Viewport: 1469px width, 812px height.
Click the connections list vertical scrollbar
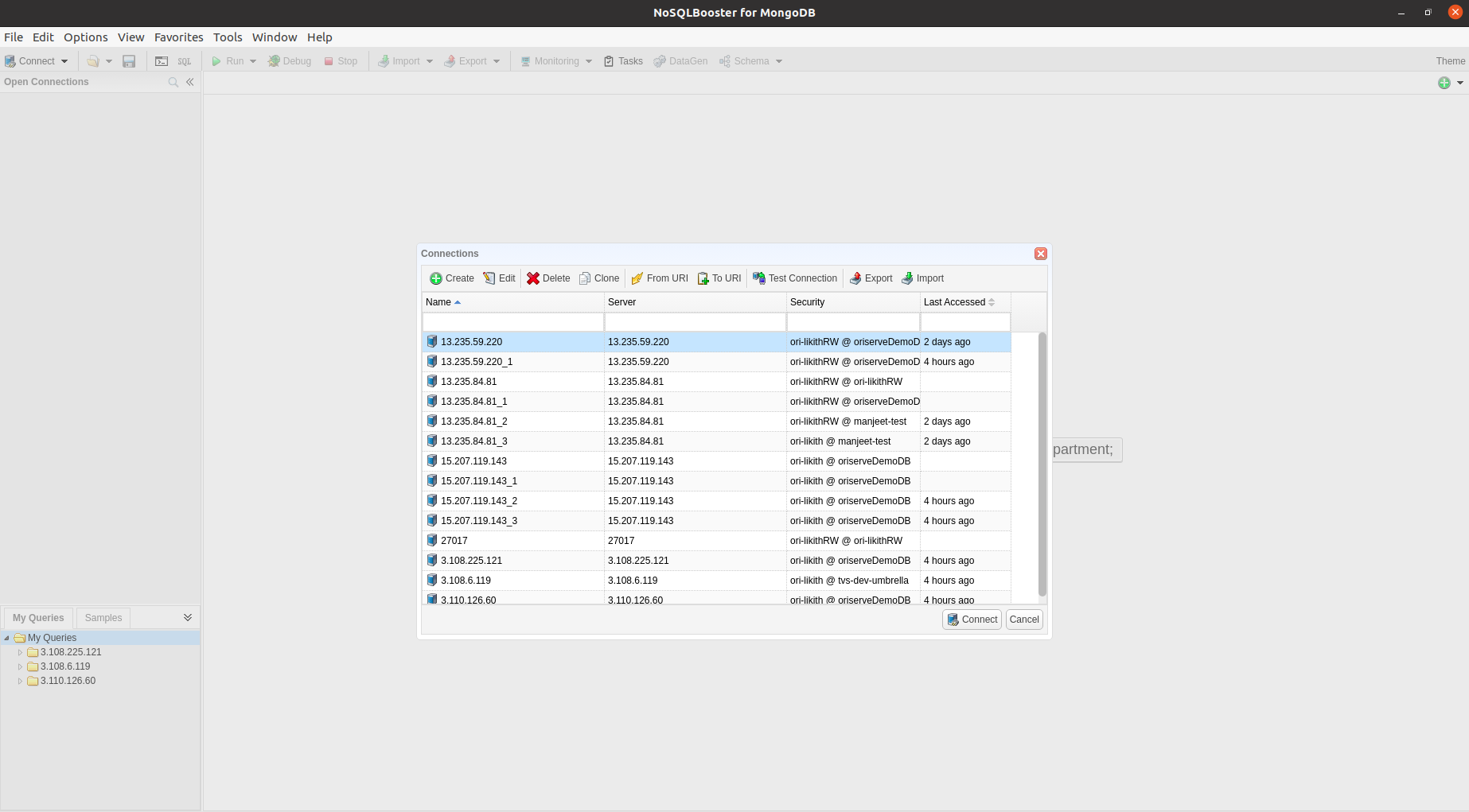point(1042,465)
